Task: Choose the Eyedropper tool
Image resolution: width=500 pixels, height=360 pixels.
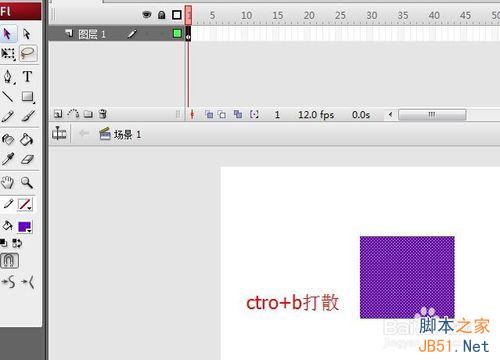Action: coord(8,159)
